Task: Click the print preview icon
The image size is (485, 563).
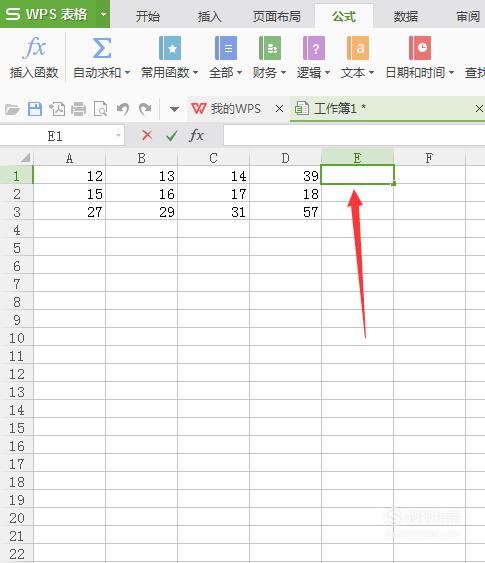Action: (101, 109)
